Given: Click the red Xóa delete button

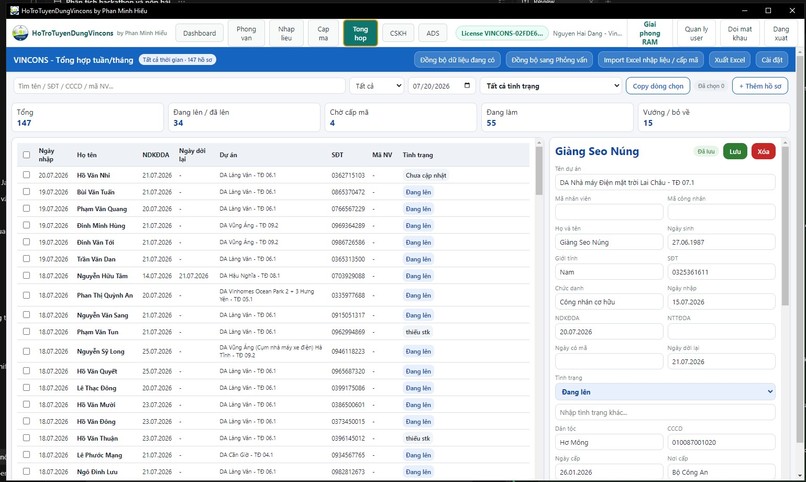Looking at the screenshot, I should pyautogui.click(x=763, y=151).
